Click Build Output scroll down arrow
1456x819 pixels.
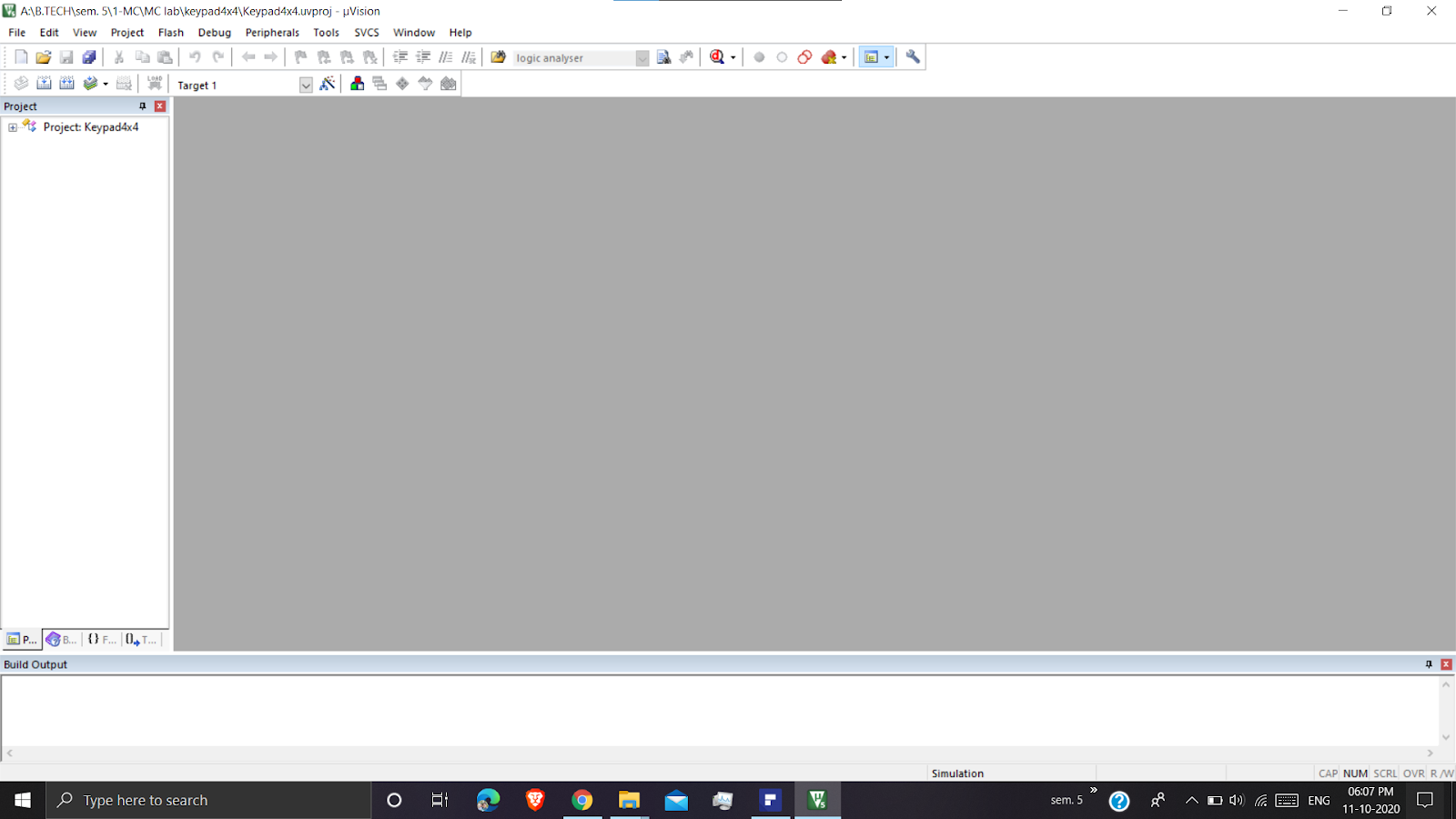[1446, 738]
